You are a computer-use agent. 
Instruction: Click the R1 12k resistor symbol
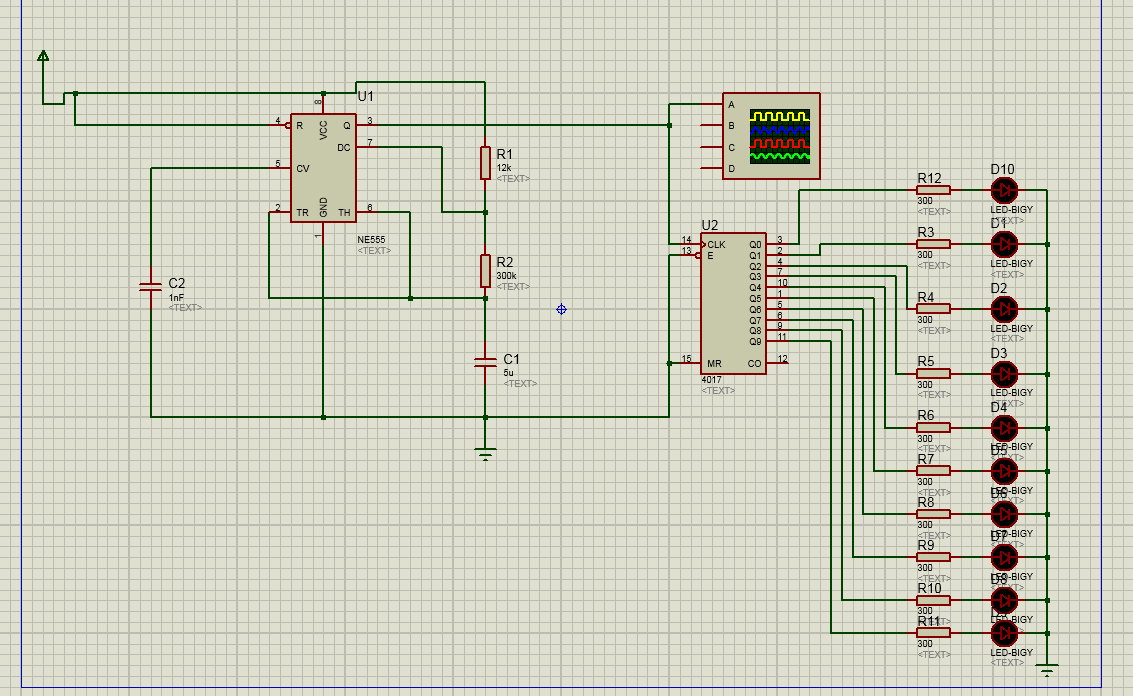click(x=485, y=163)
